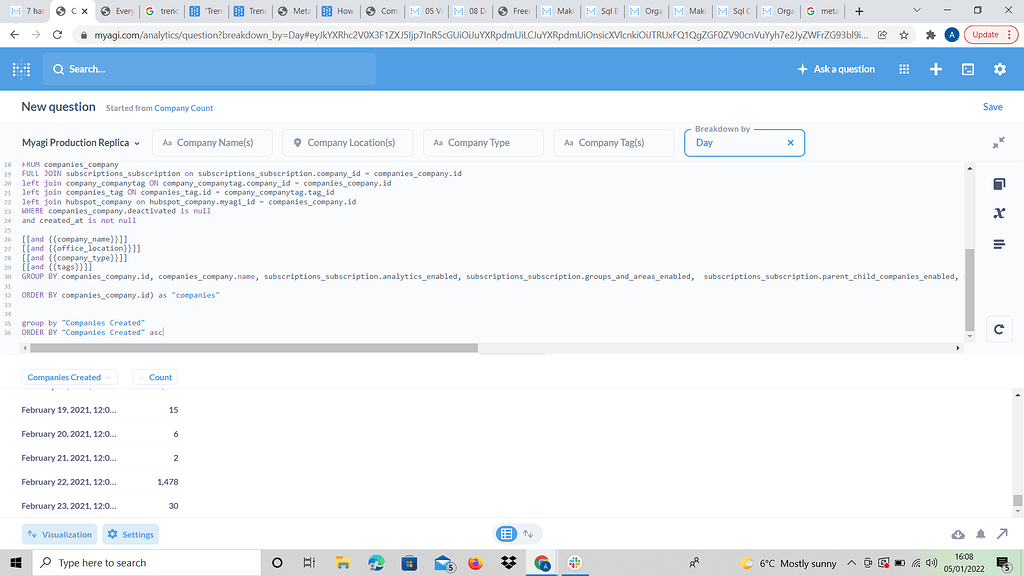The width and height of the screenshot is (1024, 576).
Task: Click the Windows taskbar search box
Action: [146, 563]
